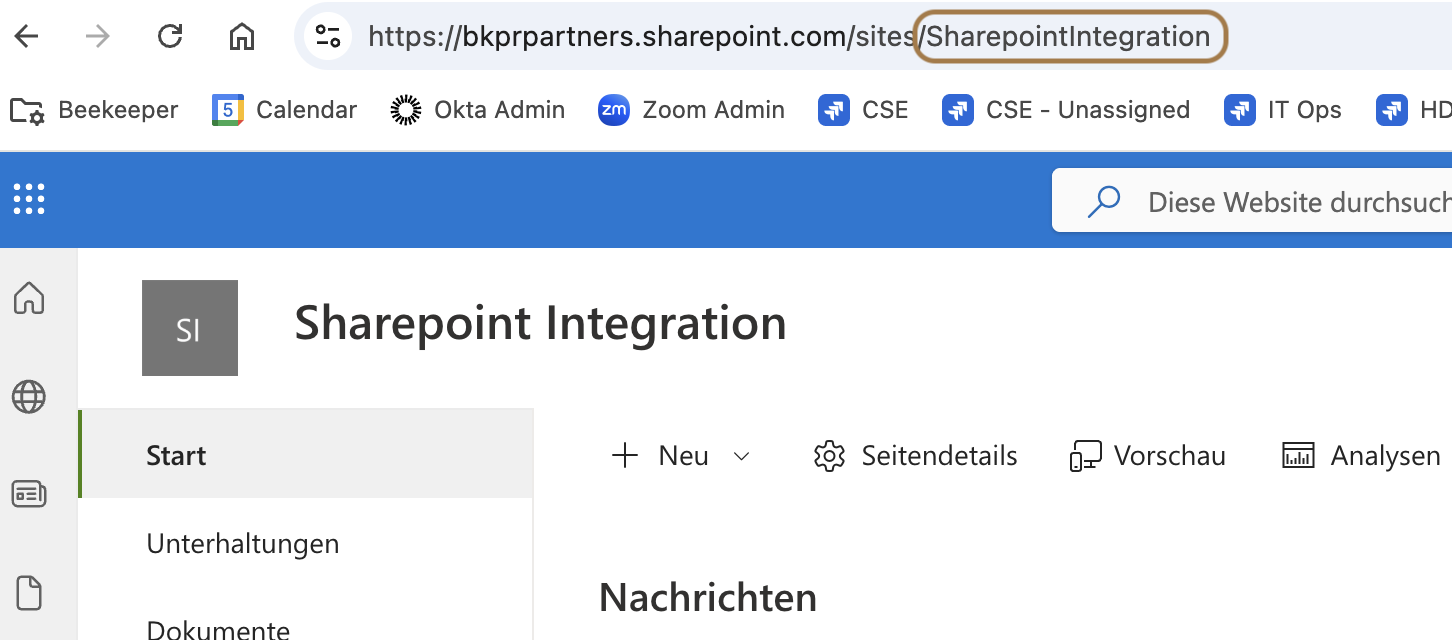Open the SharePoint app launcher waffle icon
Viewport: 1452px width, 640px height.
coord(29,200)
